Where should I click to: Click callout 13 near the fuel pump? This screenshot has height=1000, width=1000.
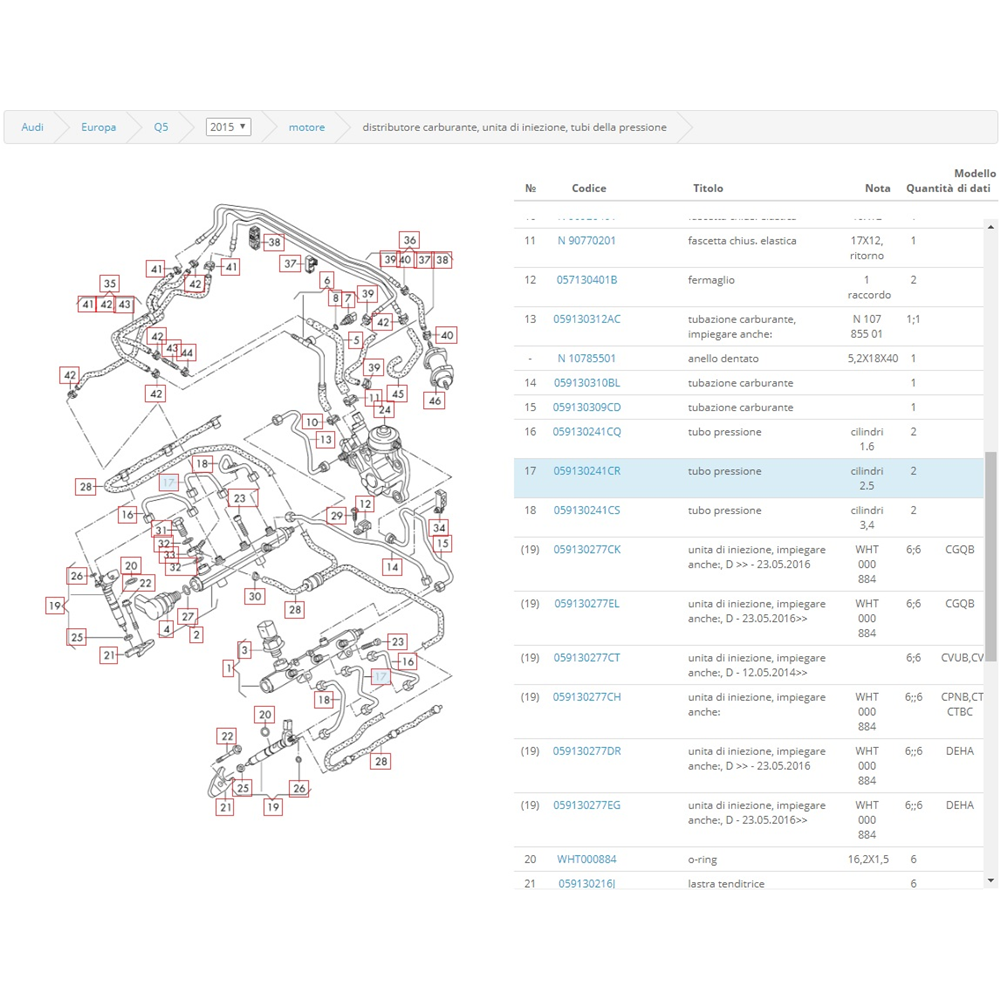325,439
